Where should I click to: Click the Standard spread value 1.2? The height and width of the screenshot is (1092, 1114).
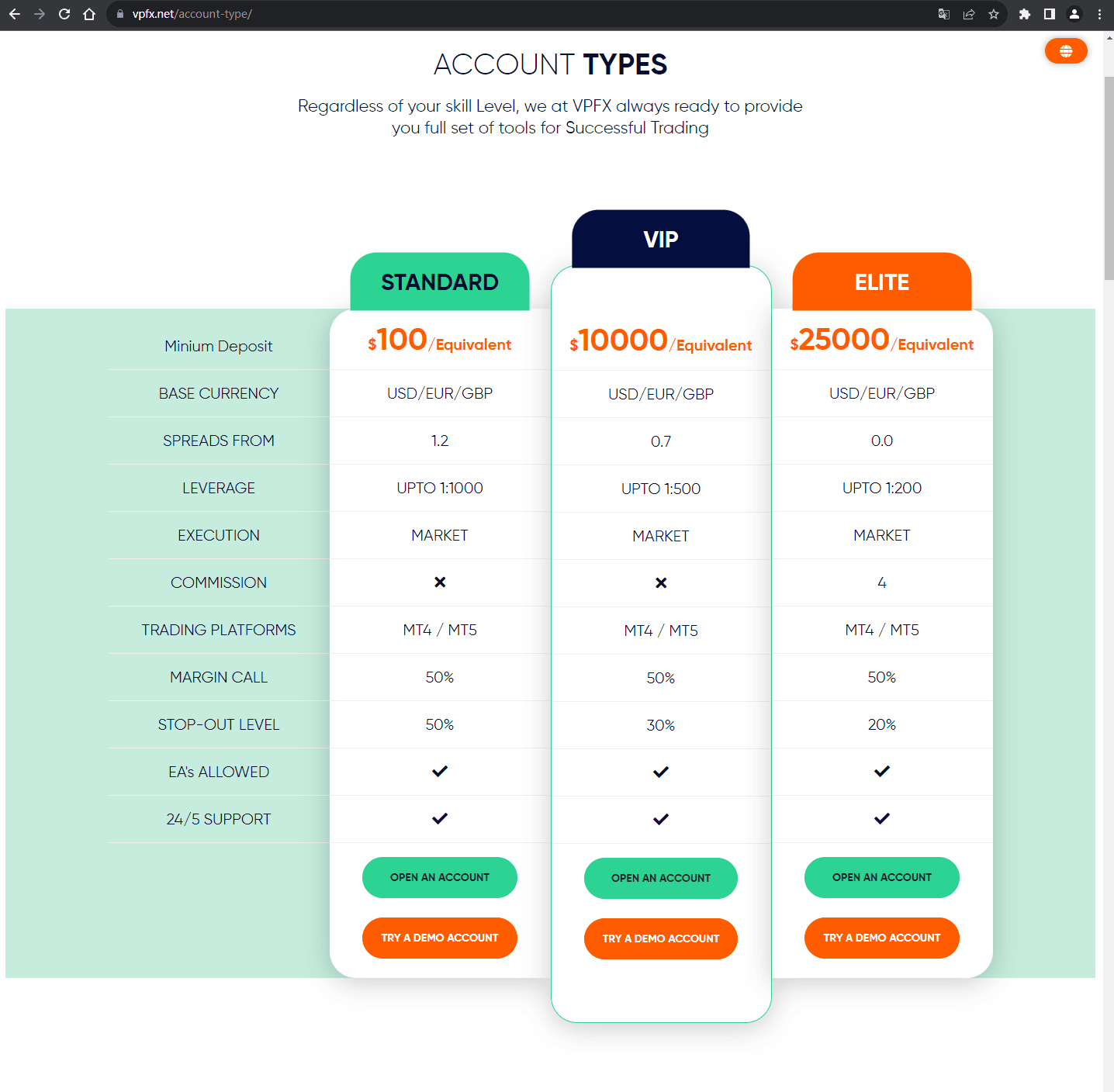pyautogui.click(x=440, y=441)
